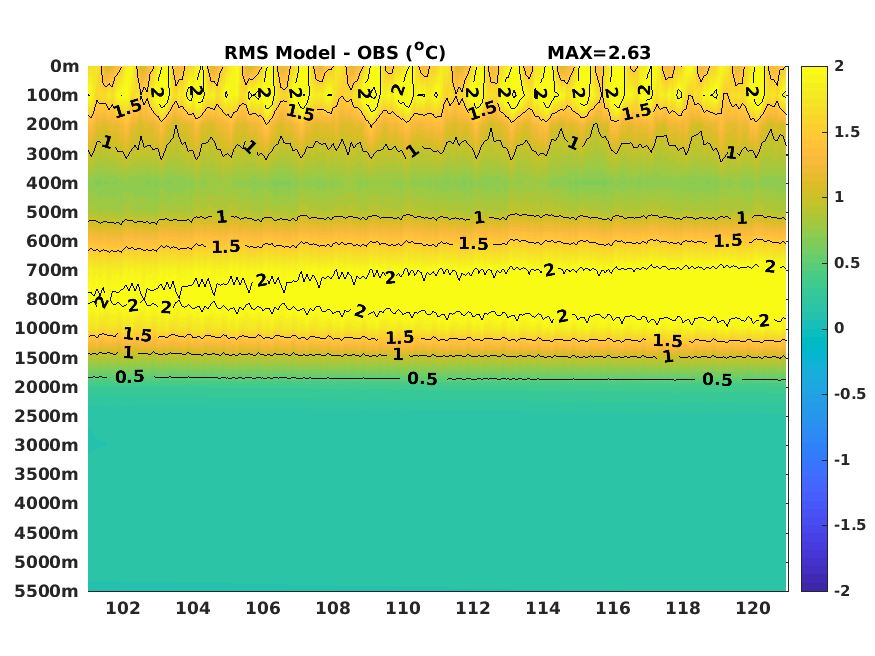This screenshot has width=875, height=656.
Task: Click the plot title 'RMS Model - OBS (°C)'
Action: [x=335, y=52]
